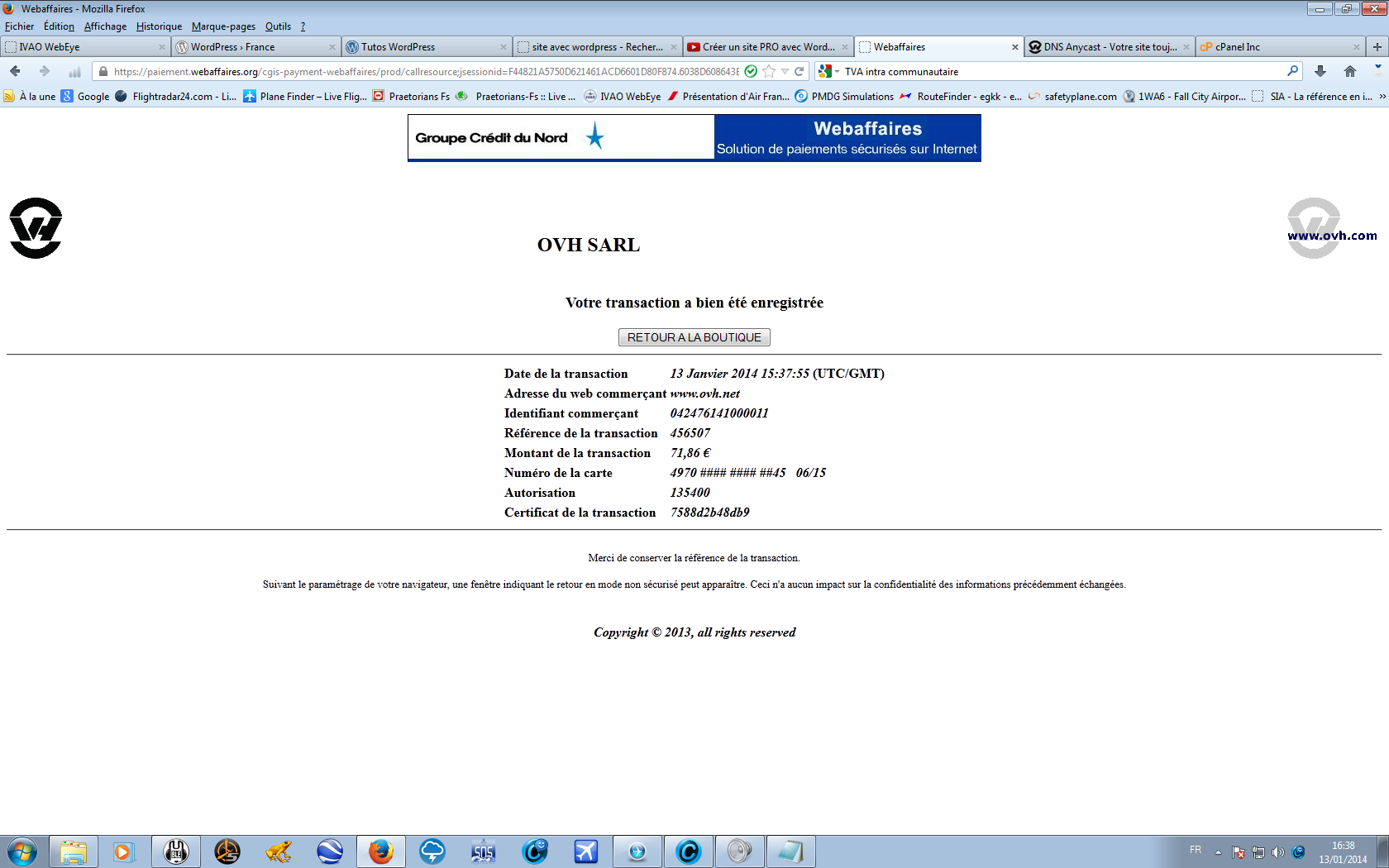Open the URL history dropdown arrow
This screenshot has height=868, width=1389.
coord(785,72)
